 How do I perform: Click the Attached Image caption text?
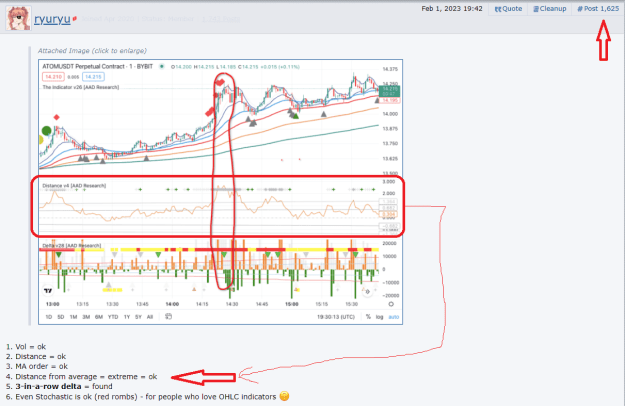[x=92, y=51]
